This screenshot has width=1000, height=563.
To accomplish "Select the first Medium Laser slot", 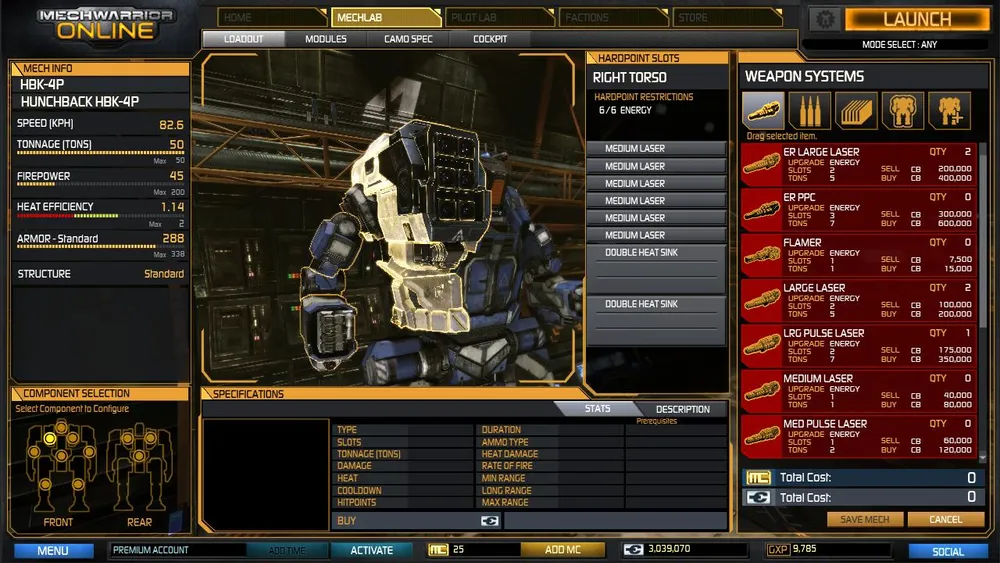I will click(x=656, y=149).
